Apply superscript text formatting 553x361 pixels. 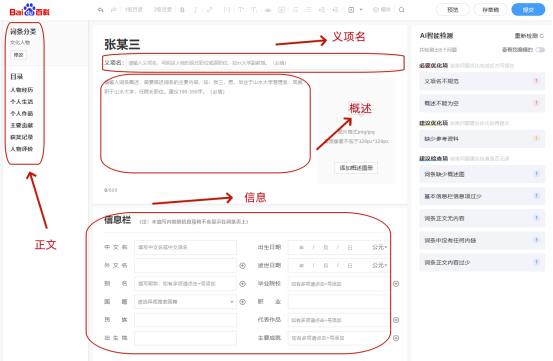(241, 10)
